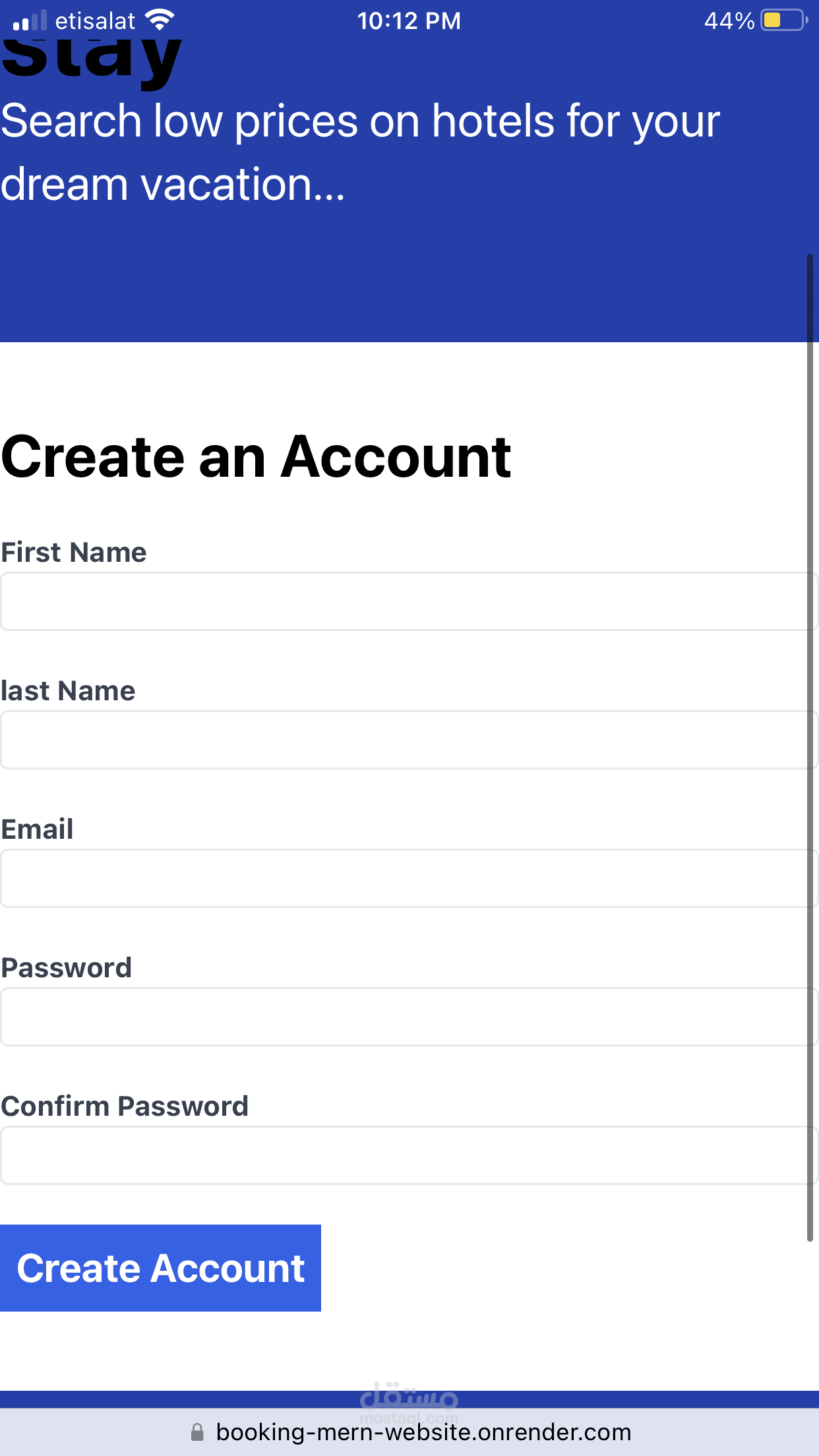Select the Email field label

tap(38, 829)
